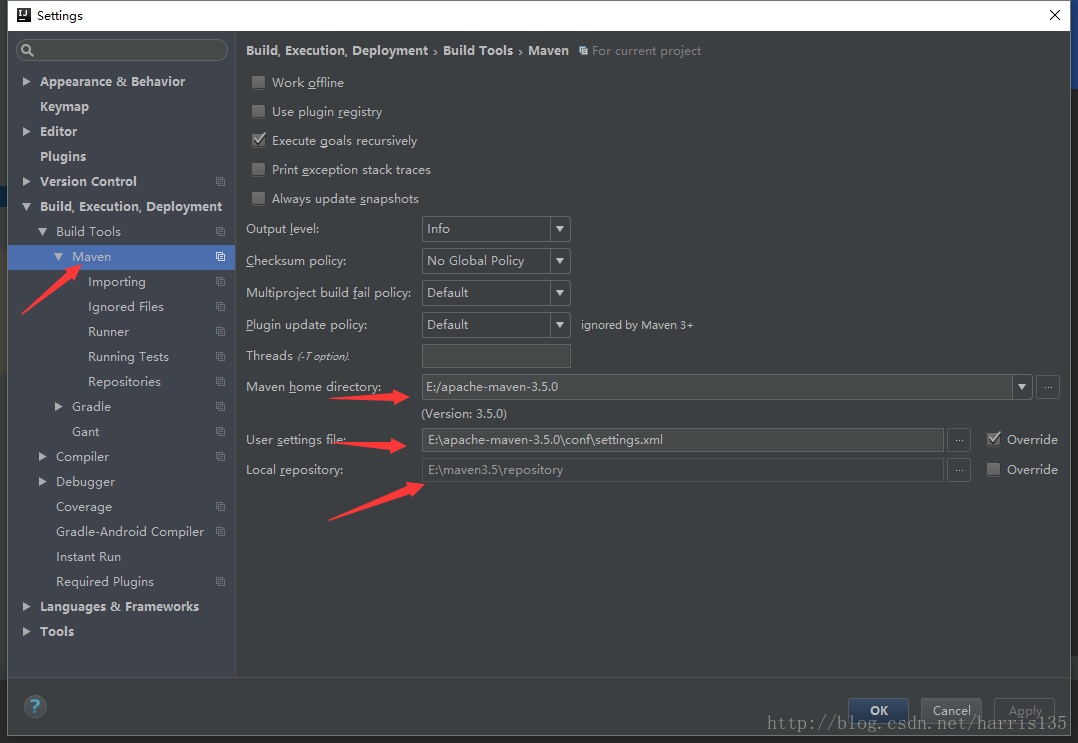Expand the Compiler tree arrow

43,456
